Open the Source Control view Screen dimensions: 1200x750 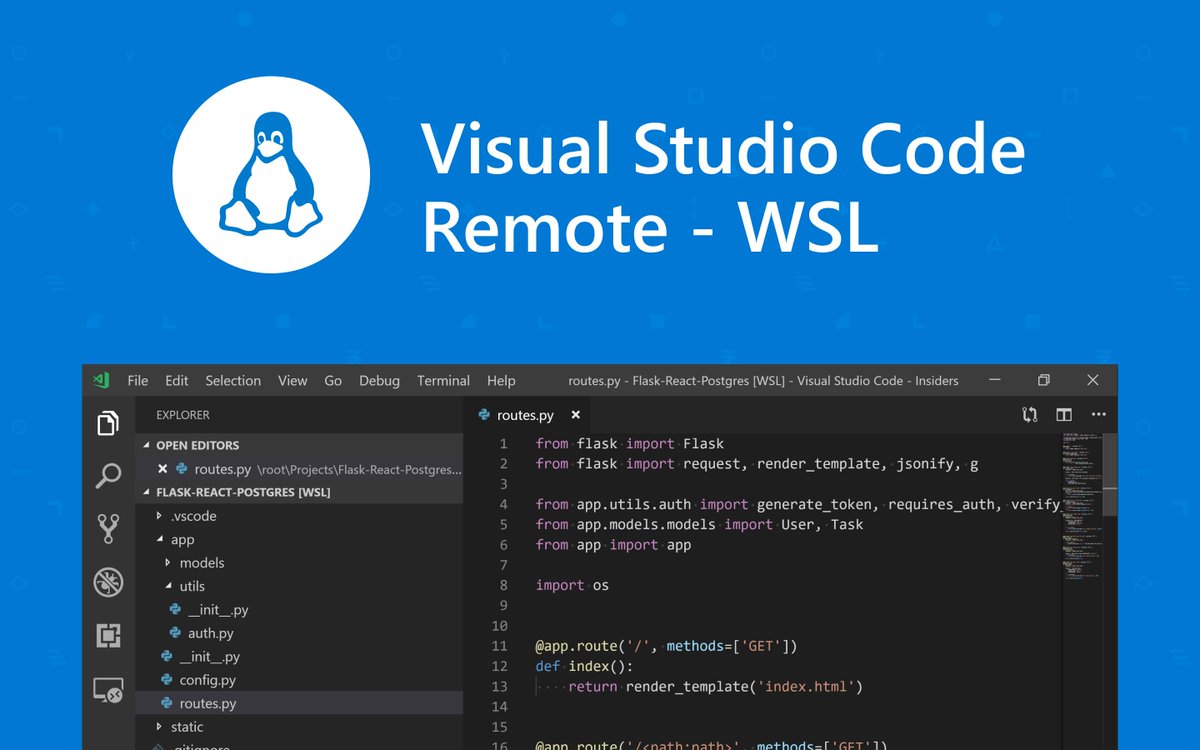tap(108, 529)
